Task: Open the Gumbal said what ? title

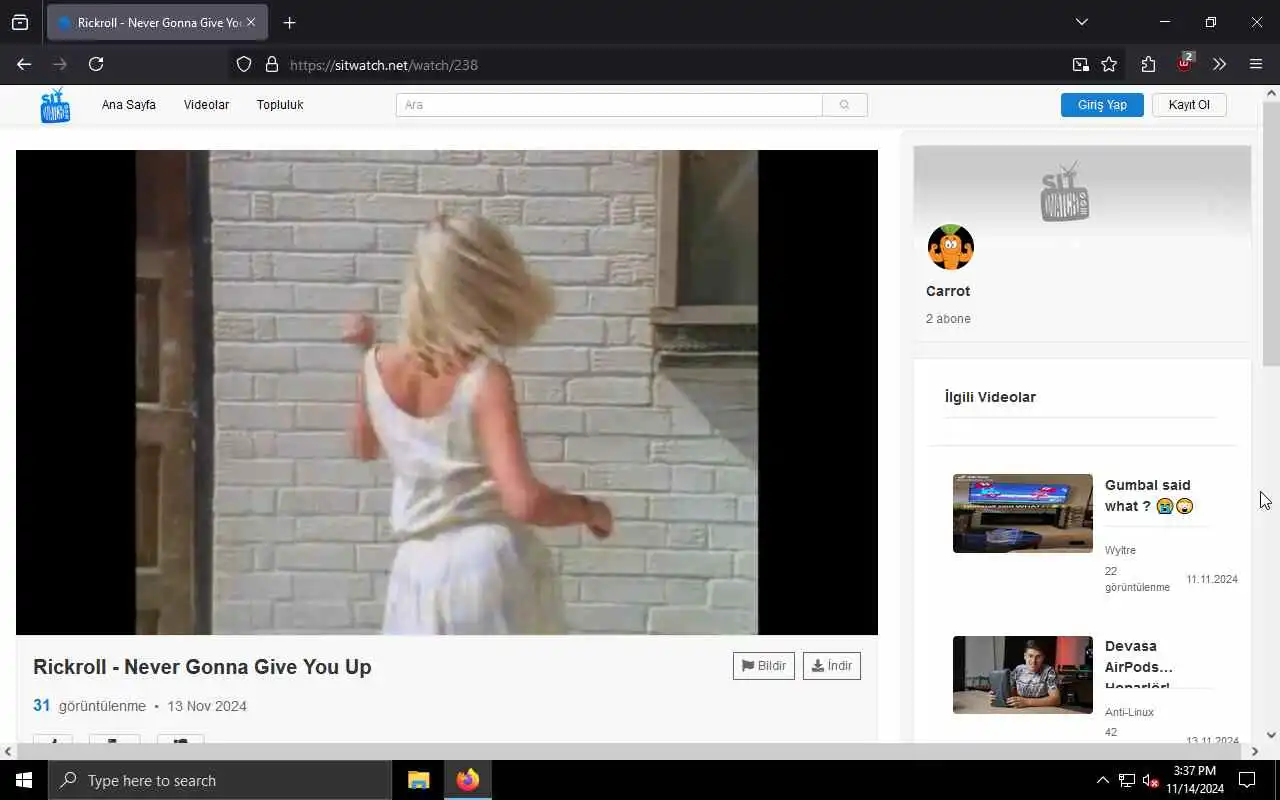Action: tap(1149, 496)
